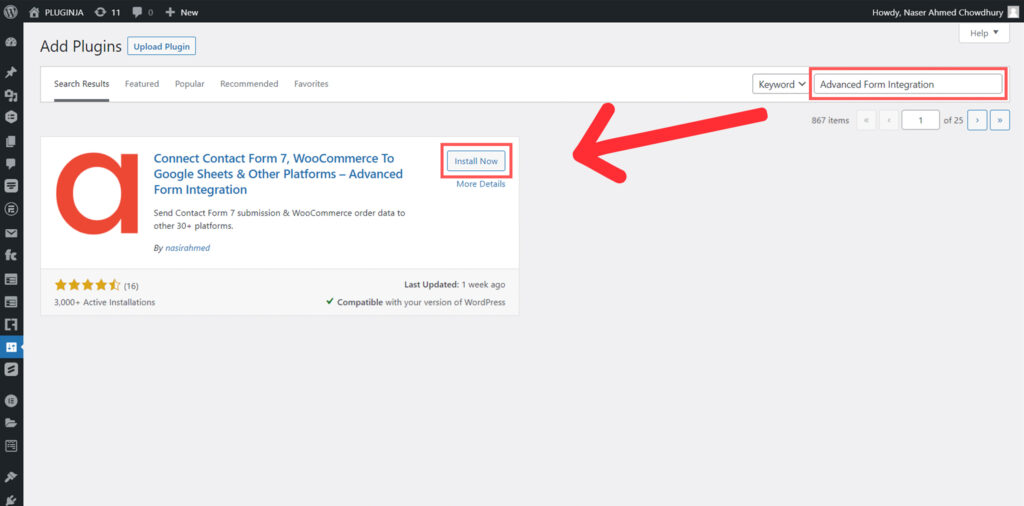The height and width of the screenshot is (506, 1024).
Task: Click the hexagon icon in the sidebar
Action: click(x=10, y=118)
